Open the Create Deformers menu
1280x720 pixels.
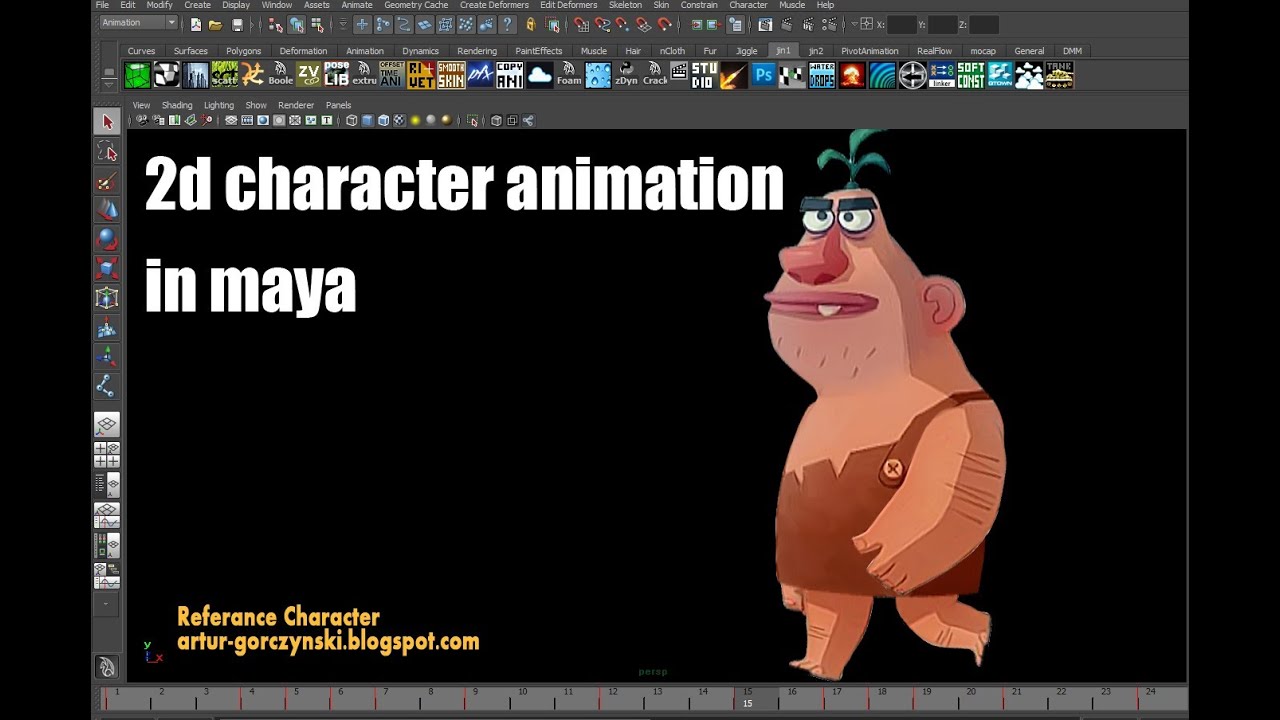[x=494, y=5]
